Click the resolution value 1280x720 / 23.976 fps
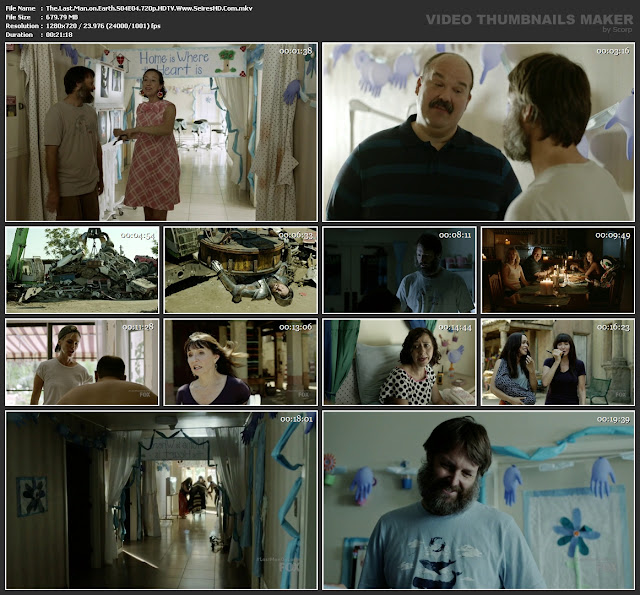The width and height of the screenshot is (640, 595). click(x=103, y=26)
